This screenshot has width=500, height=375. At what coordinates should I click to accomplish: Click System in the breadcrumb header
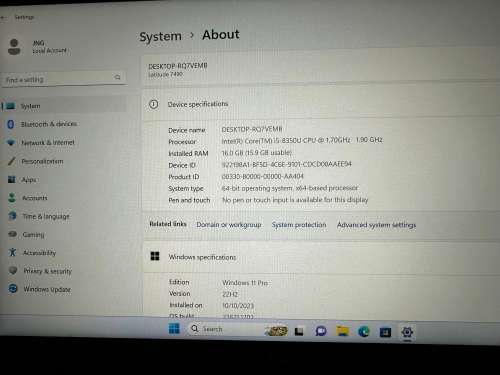click(x=160, y=36)
